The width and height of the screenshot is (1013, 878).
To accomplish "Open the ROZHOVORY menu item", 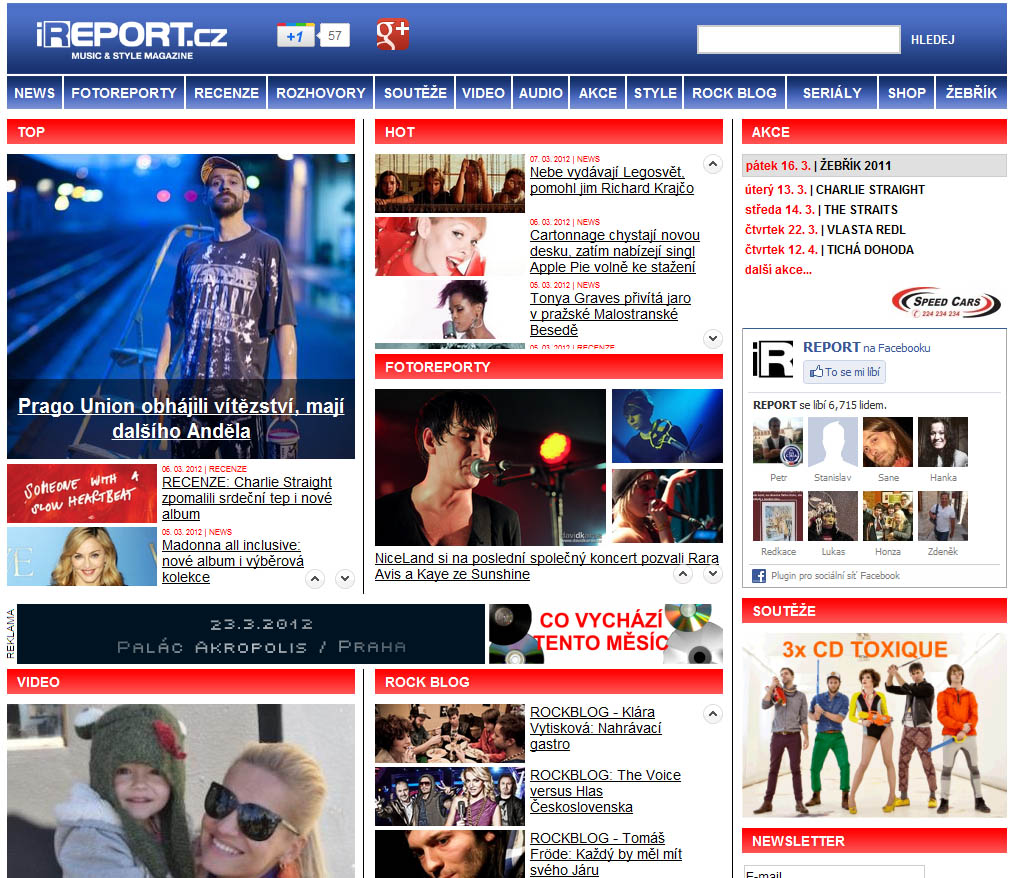I will [x=321, y=92].
